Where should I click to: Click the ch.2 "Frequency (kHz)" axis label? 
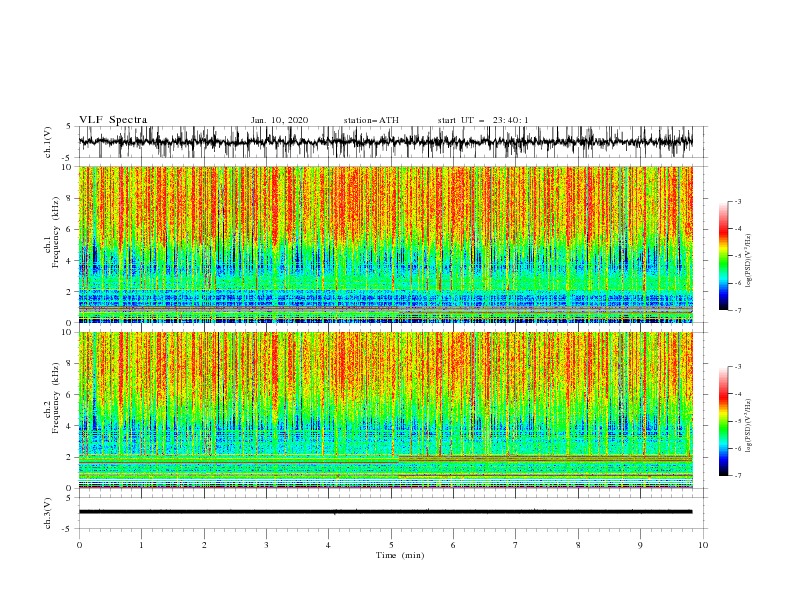tap(56, 398)
